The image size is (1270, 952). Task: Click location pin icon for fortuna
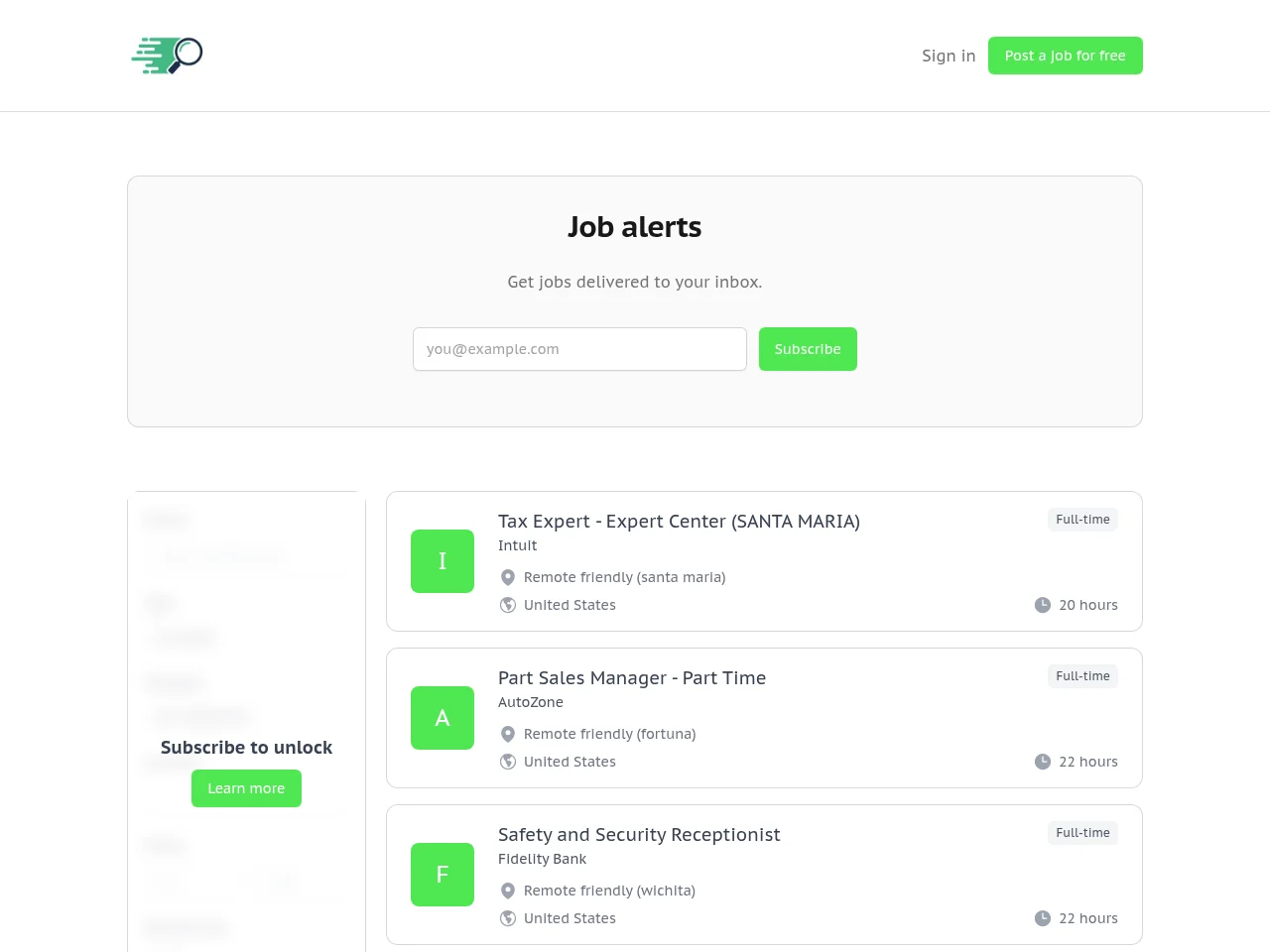(508, 734)
